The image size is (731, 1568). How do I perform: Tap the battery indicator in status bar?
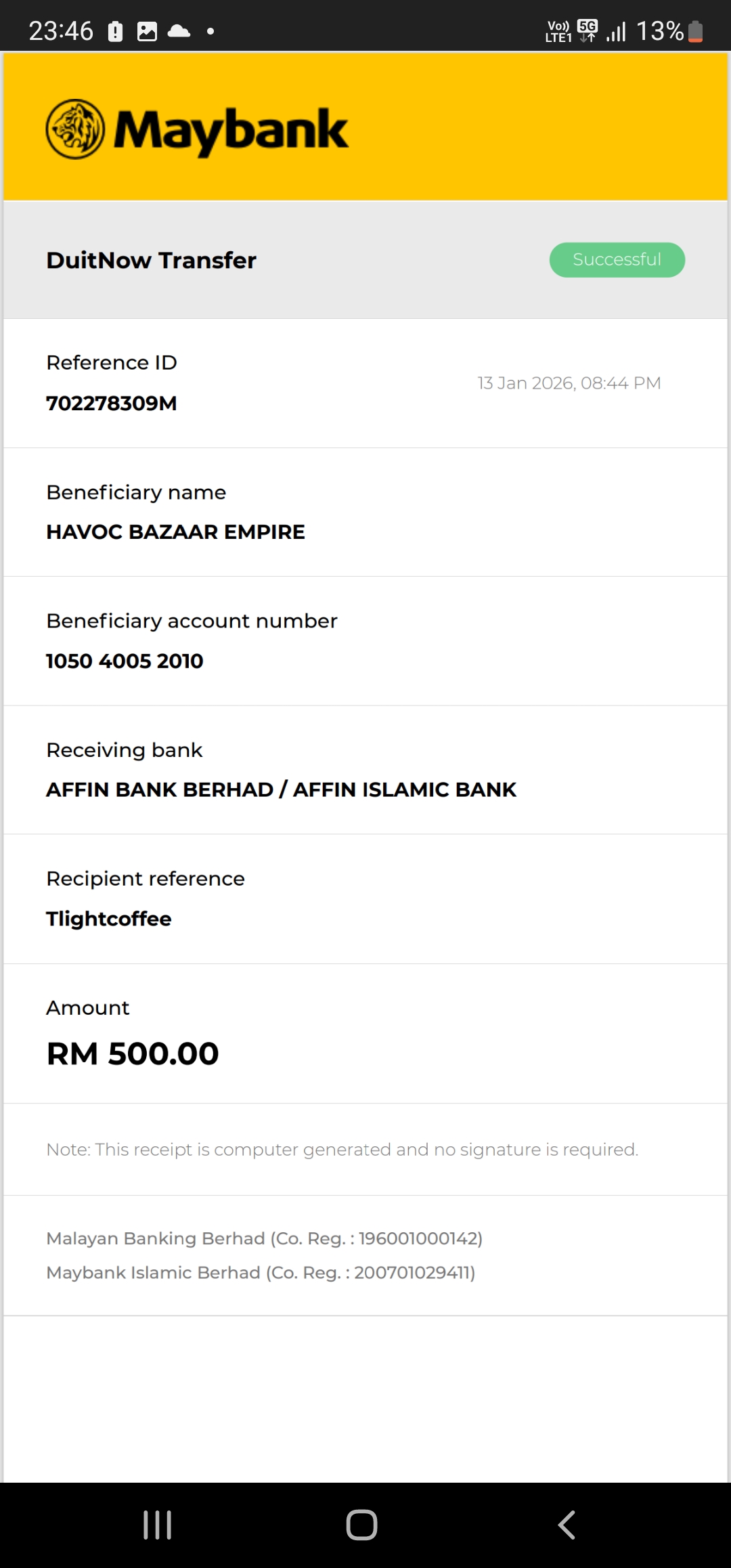tap(695, 31)
